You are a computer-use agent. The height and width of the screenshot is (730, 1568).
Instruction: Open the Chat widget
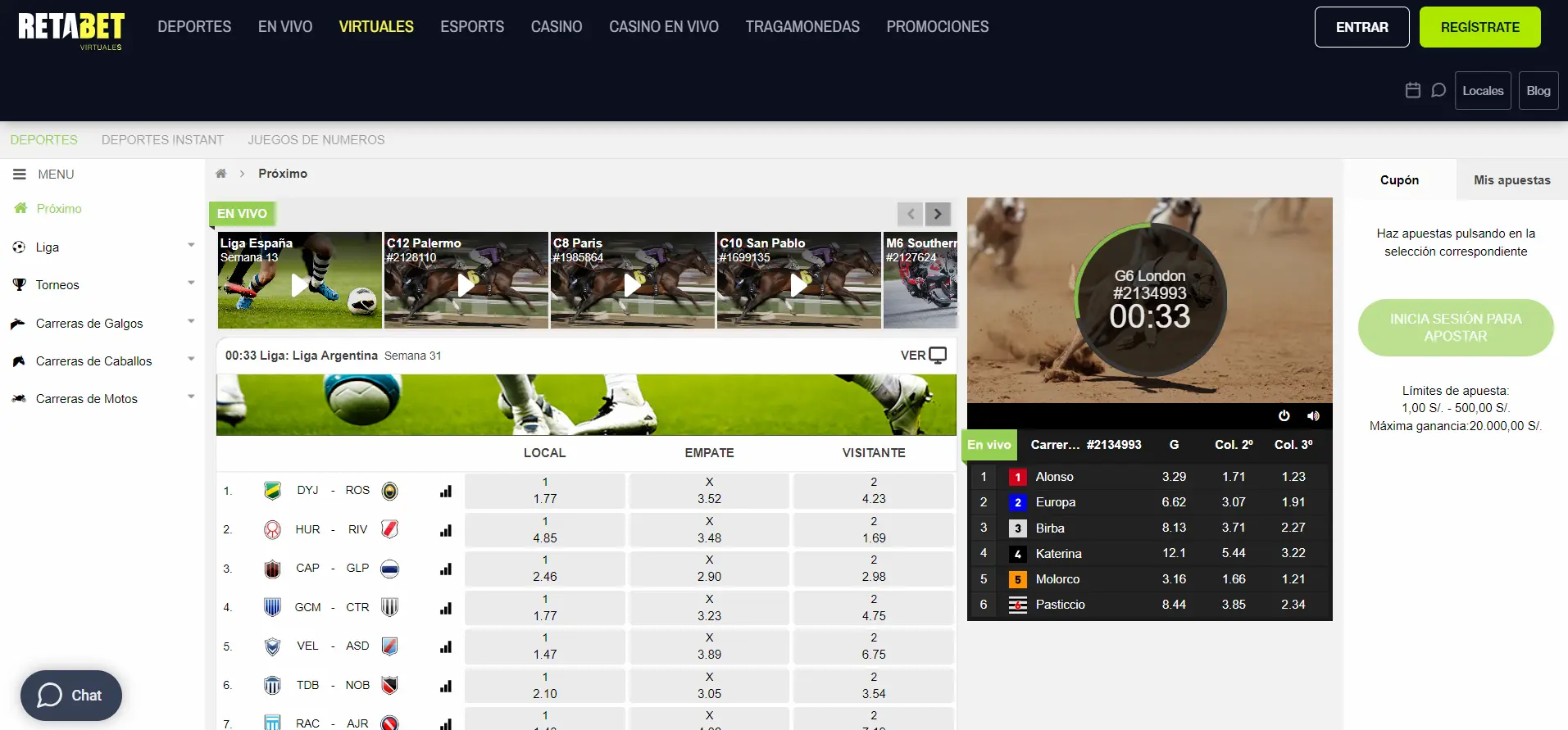point(71,696)
